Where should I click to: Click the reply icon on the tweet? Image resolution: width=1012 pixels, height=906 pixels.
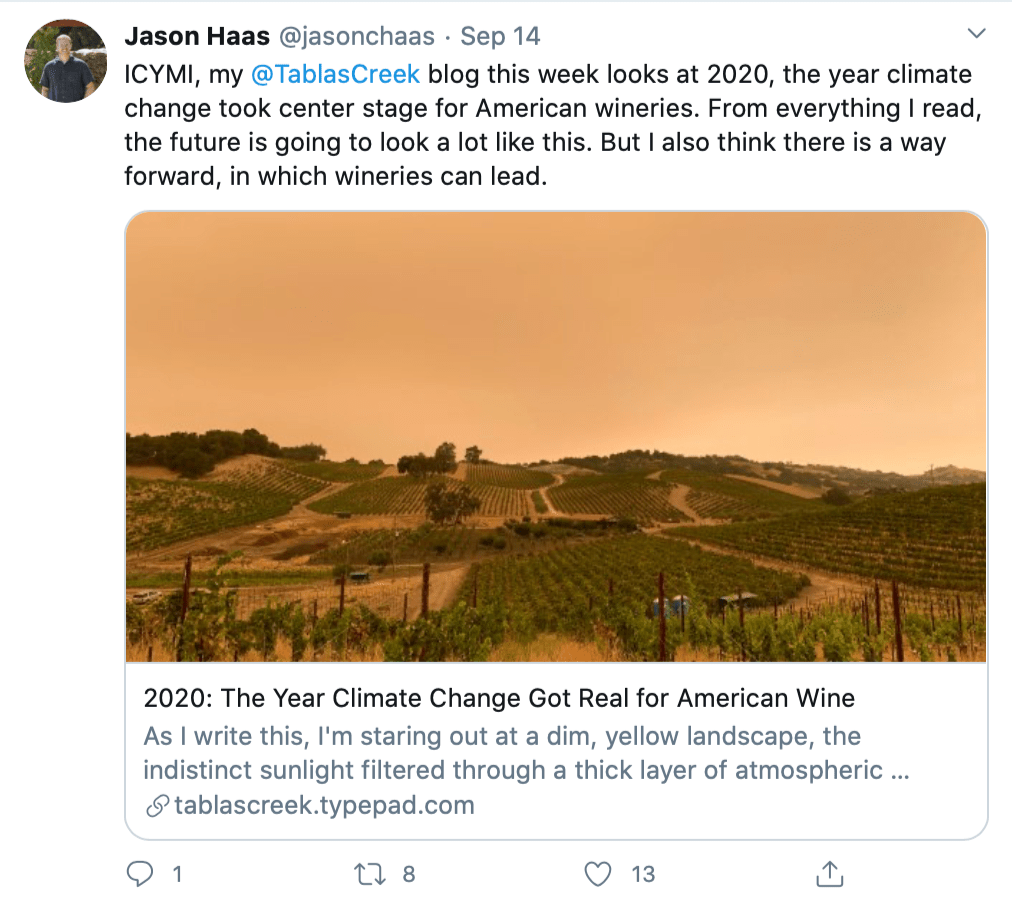click(x=140, y=873)
